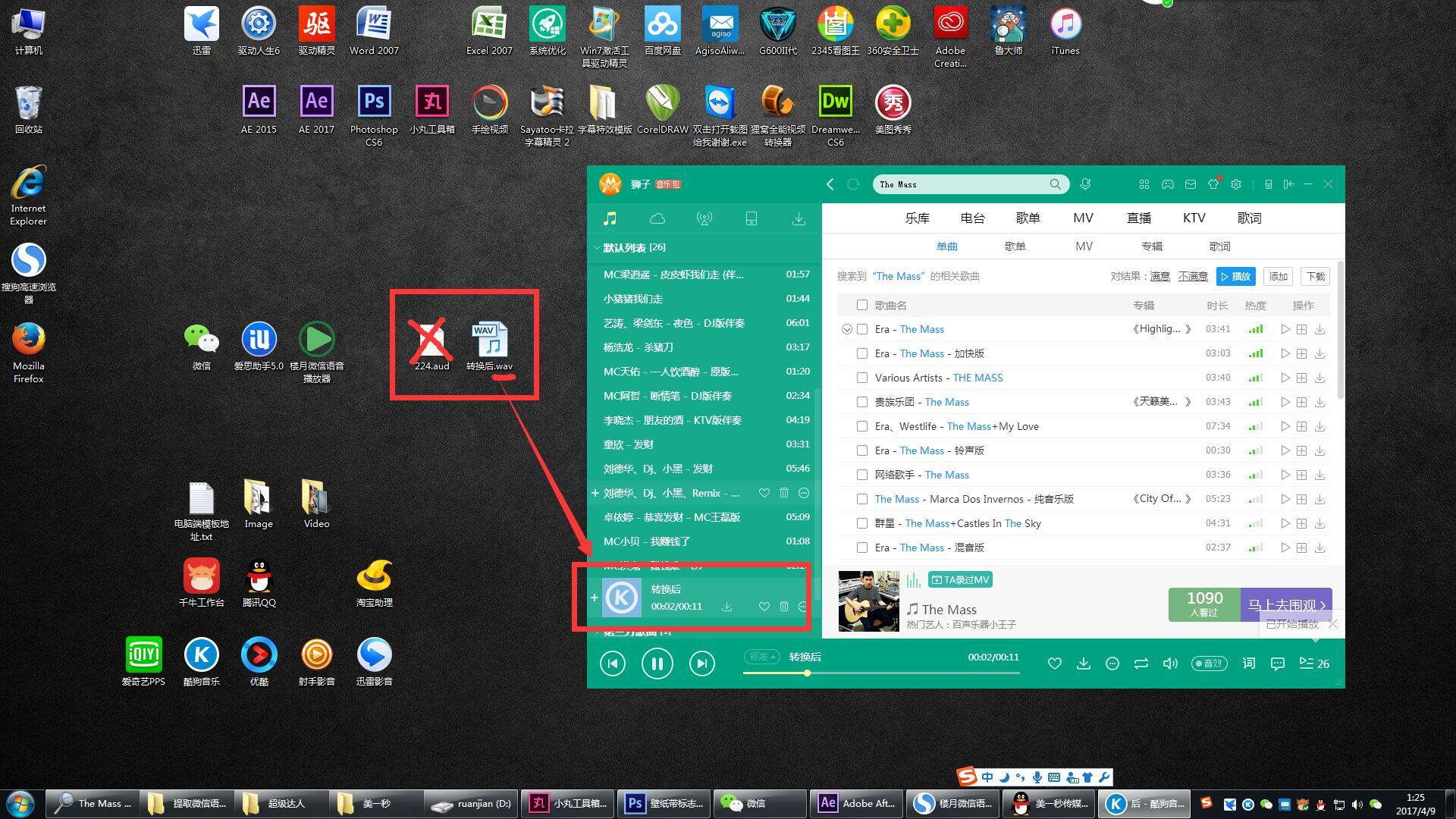Click the + expander on the 转换后 item

pyautogui.click(x=595, y=598)
